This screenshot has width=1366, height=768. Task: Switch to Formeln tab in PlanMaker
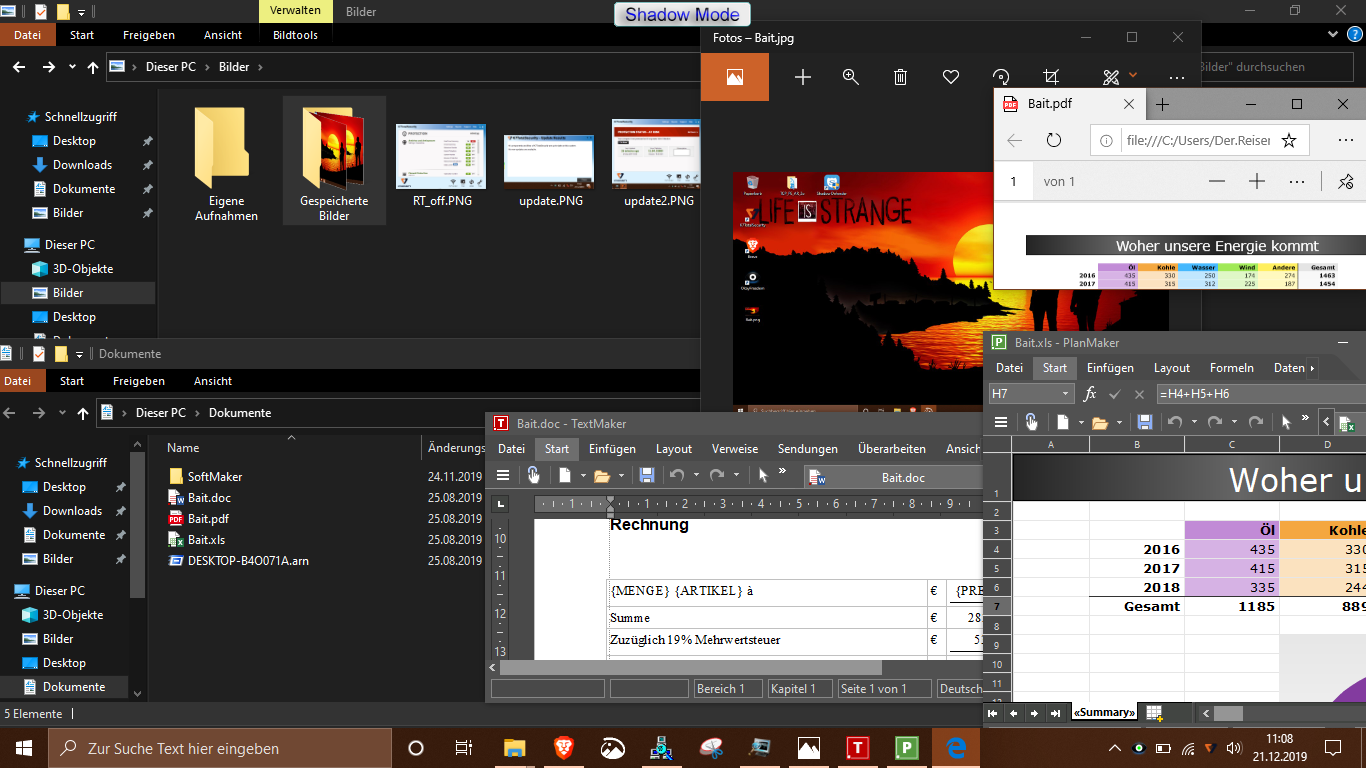pyautogui.click(x=1231, y=368)
